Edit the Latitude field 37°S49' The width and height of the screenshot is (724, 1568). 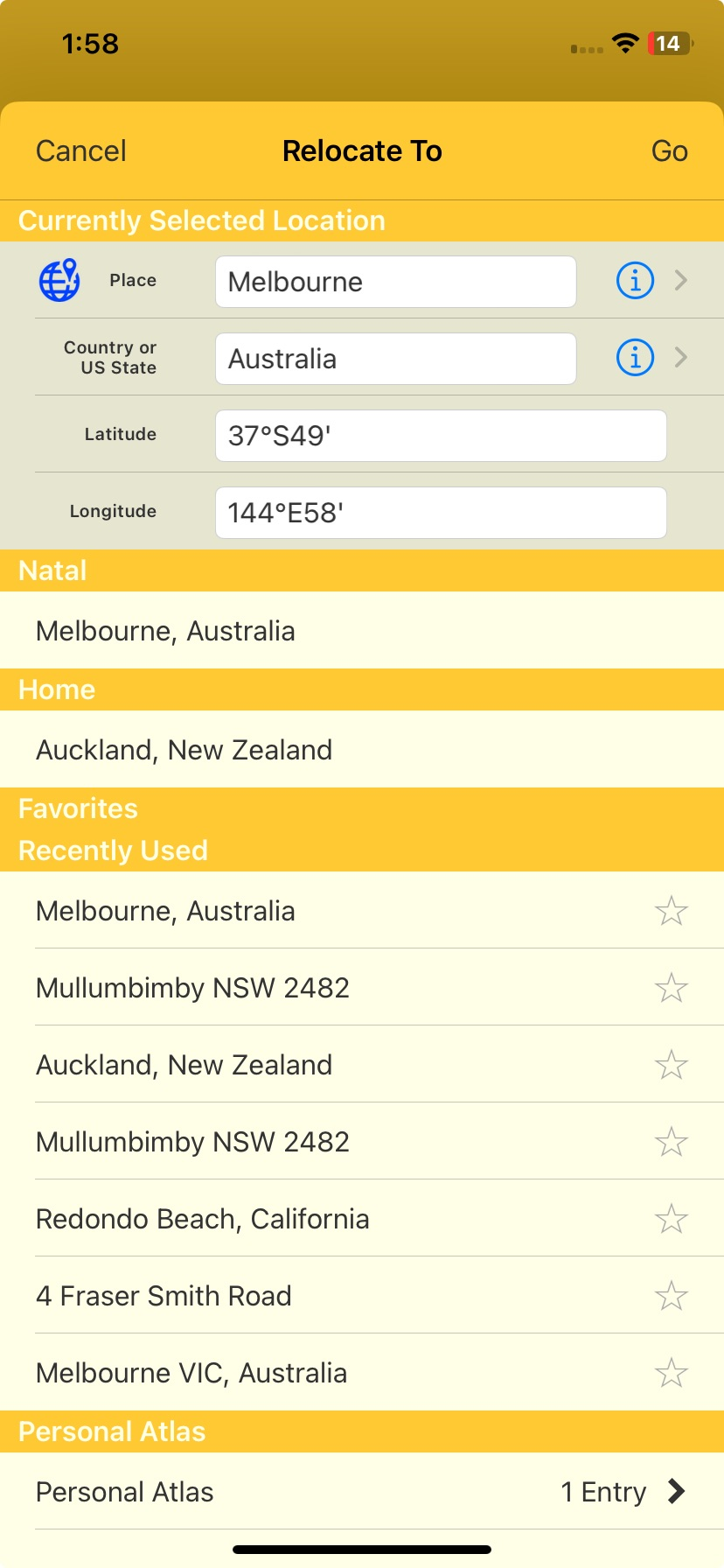click(441, 436)
